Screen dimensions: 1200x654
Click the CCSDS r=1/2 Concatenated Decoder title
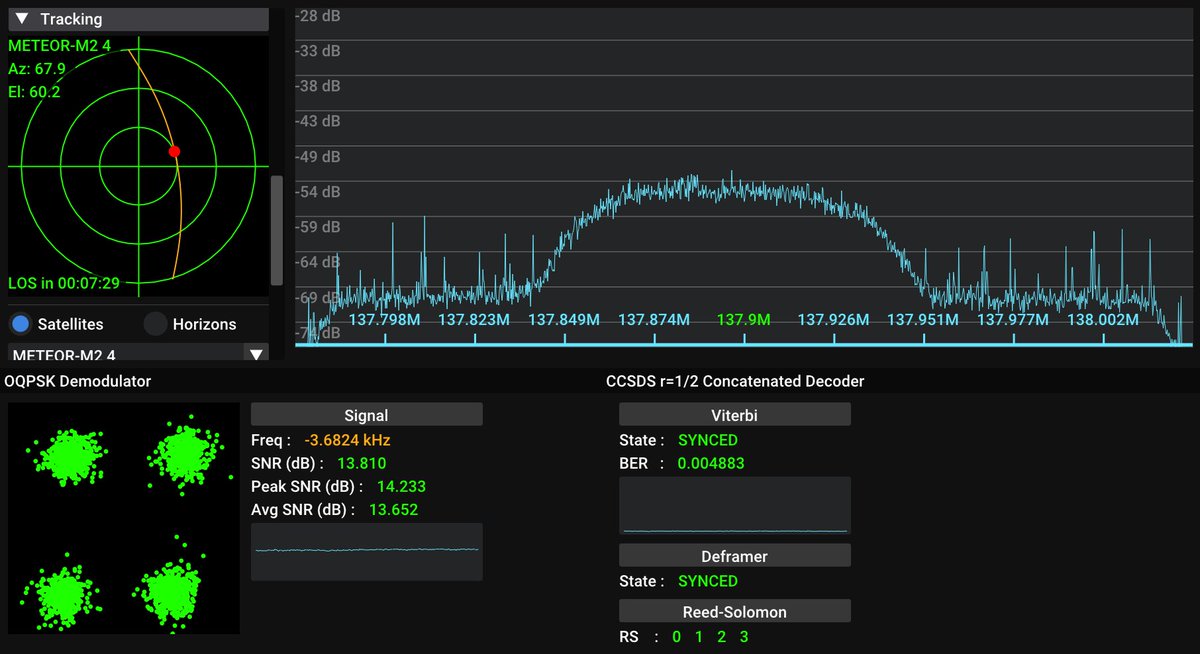[735, 381]
